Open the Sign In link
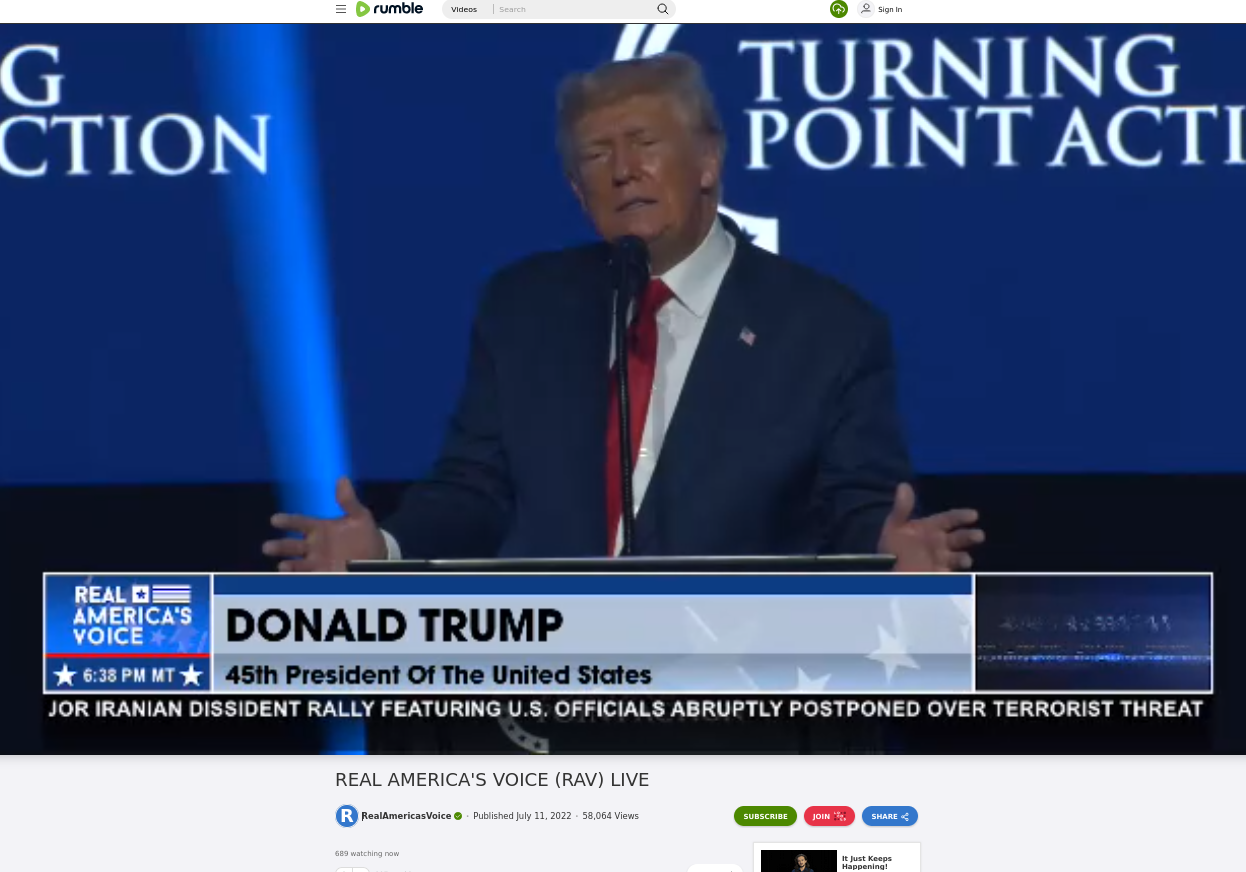 point(890,10)
